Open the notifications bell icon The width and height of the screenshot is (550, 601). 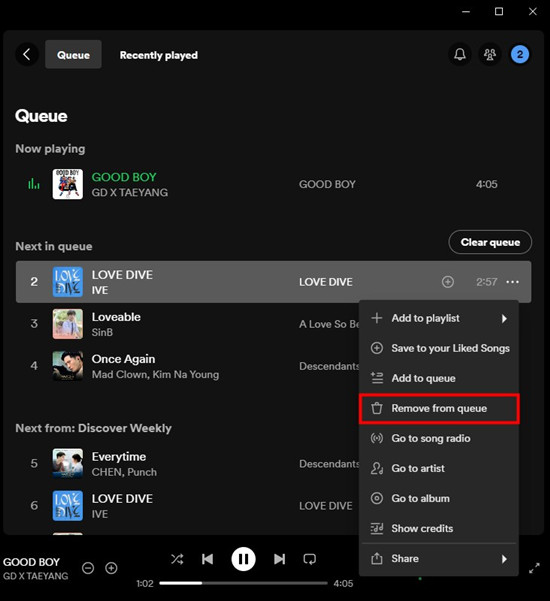pos(460,54)
